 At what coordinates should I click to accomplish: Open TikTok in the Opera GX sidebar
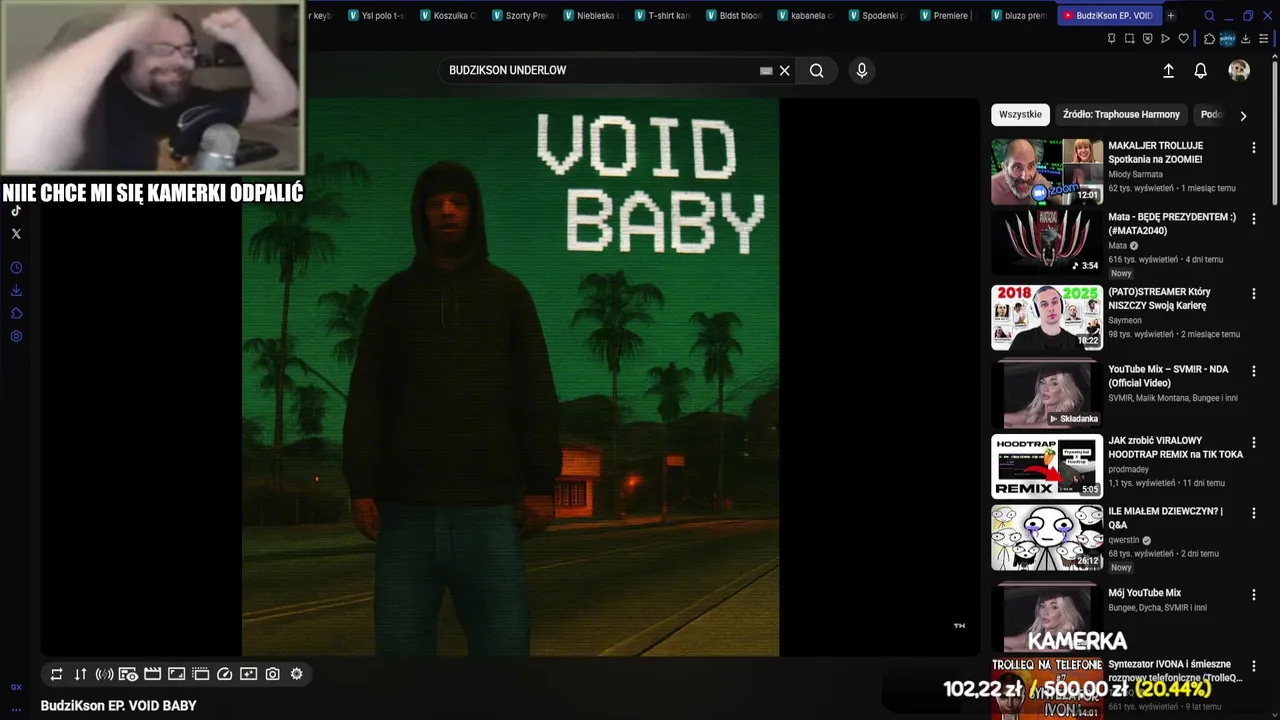[16, 210]
